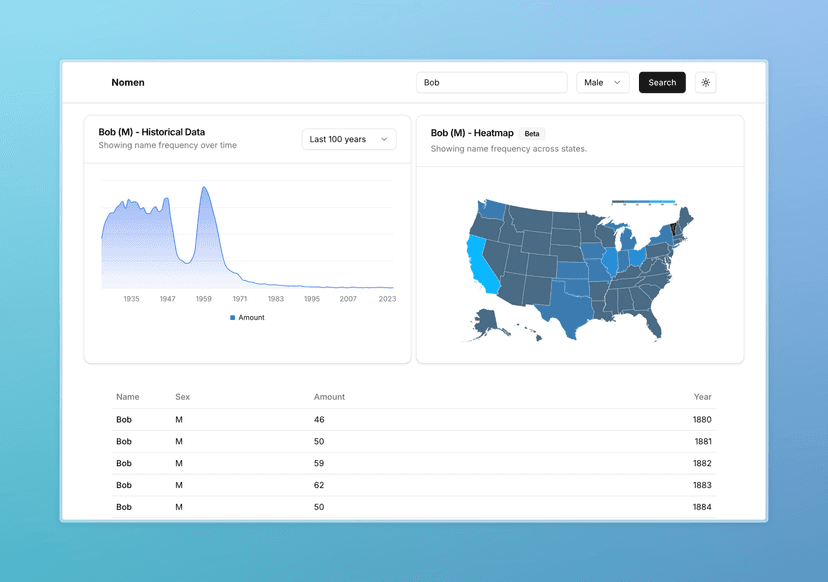Viewport: 828px width, 582px height.
Task: Select California on the heatmap
Action: (481, 263)
